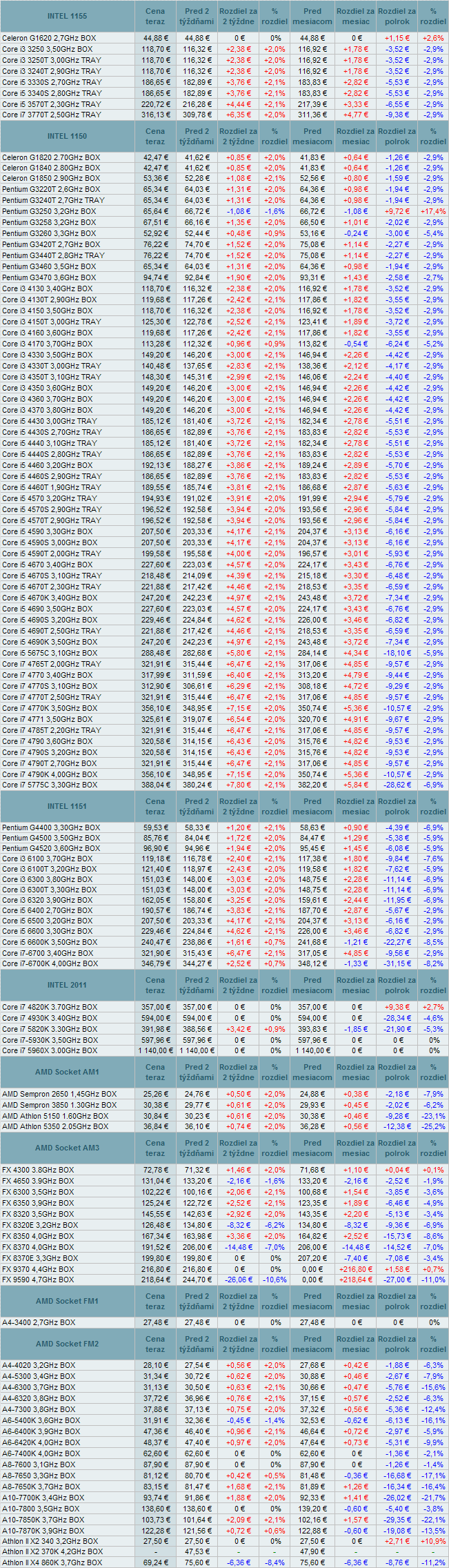Select "Core i5 4460T 1,90GHz TRAY" row name

coord(52,487)
